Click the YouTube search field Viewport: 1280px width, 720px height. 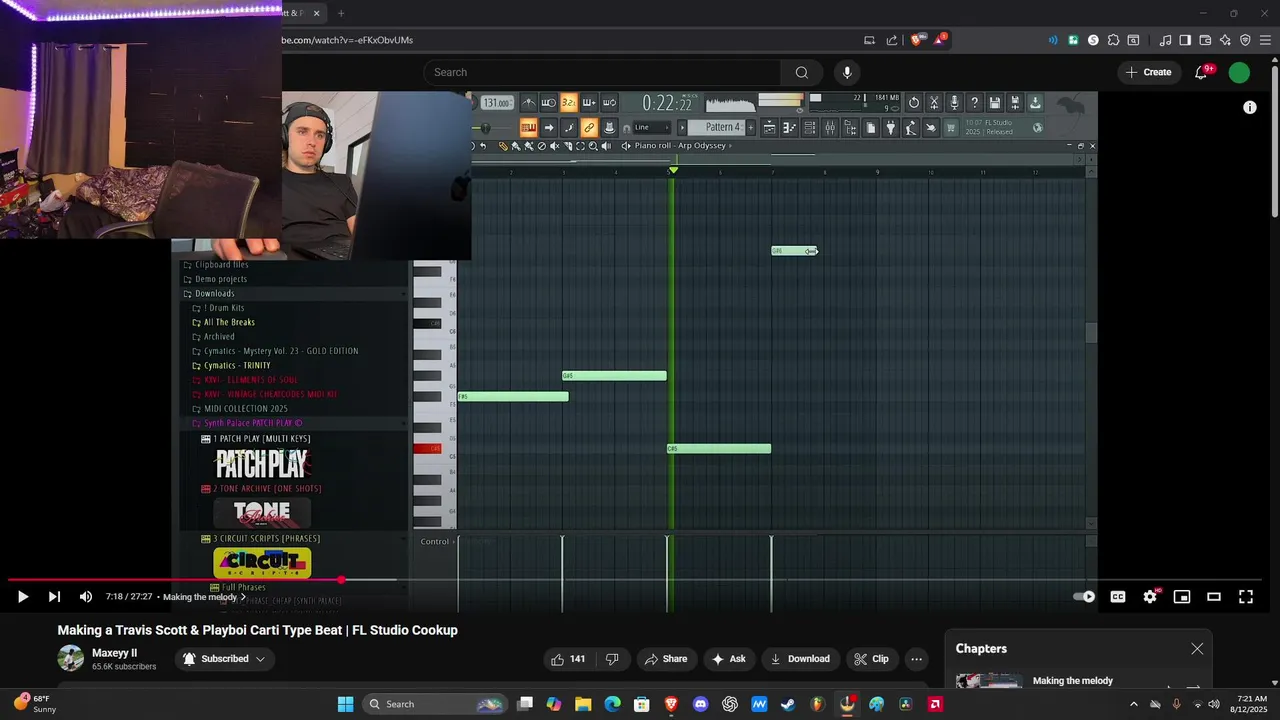(602, 72)
